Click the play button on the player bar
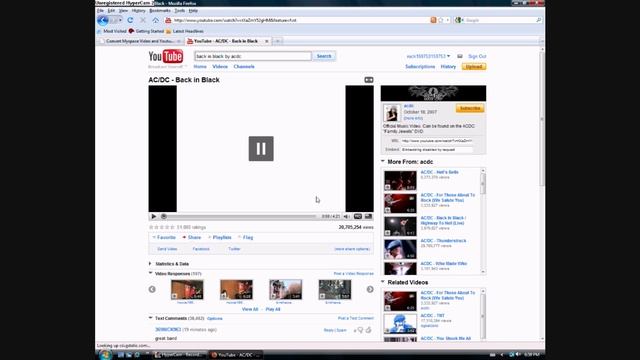Viewport: 640px width, 360px height. coord(154,216)
